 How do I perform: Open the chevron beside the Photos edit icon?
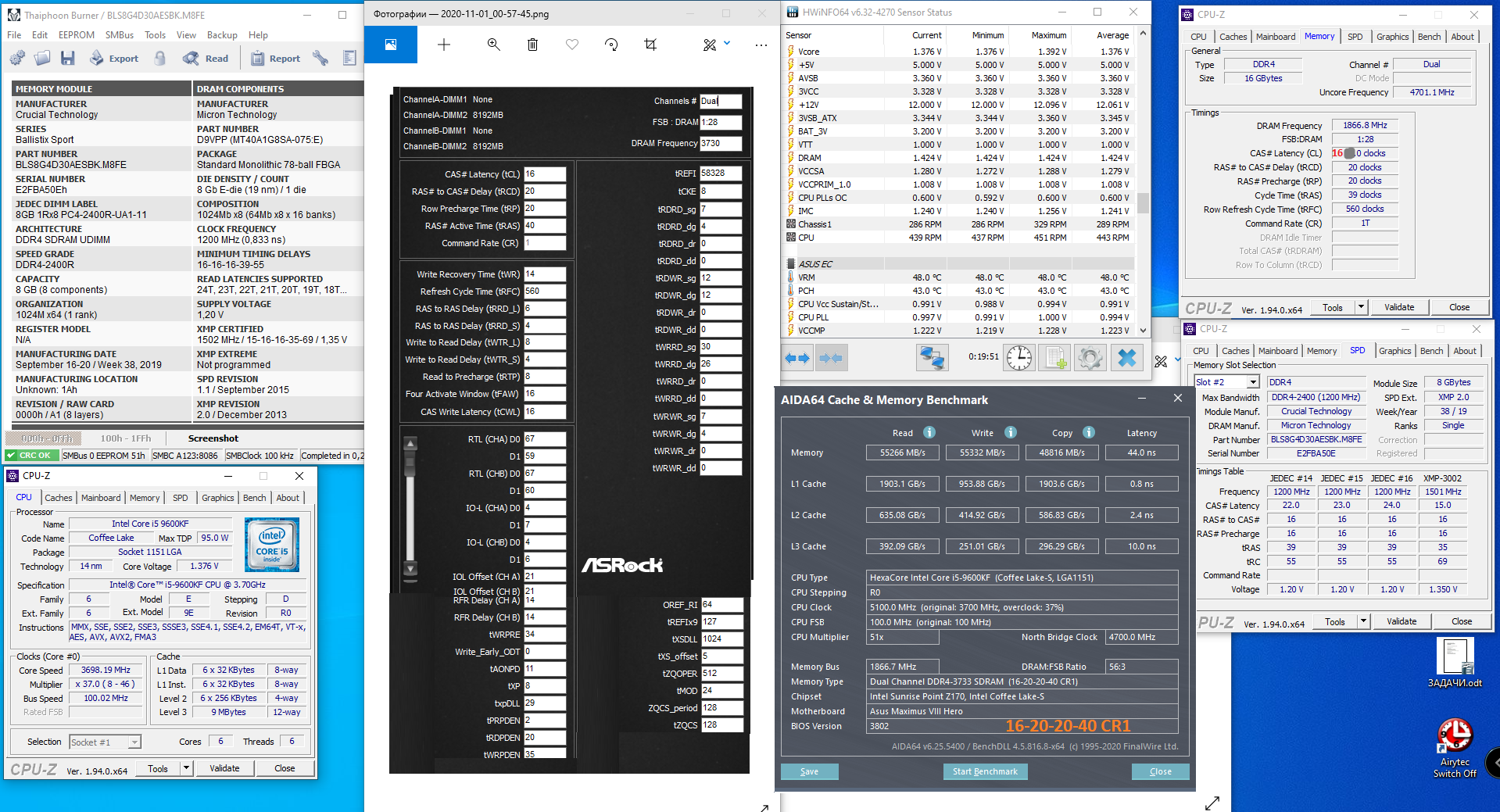point(727,44)
